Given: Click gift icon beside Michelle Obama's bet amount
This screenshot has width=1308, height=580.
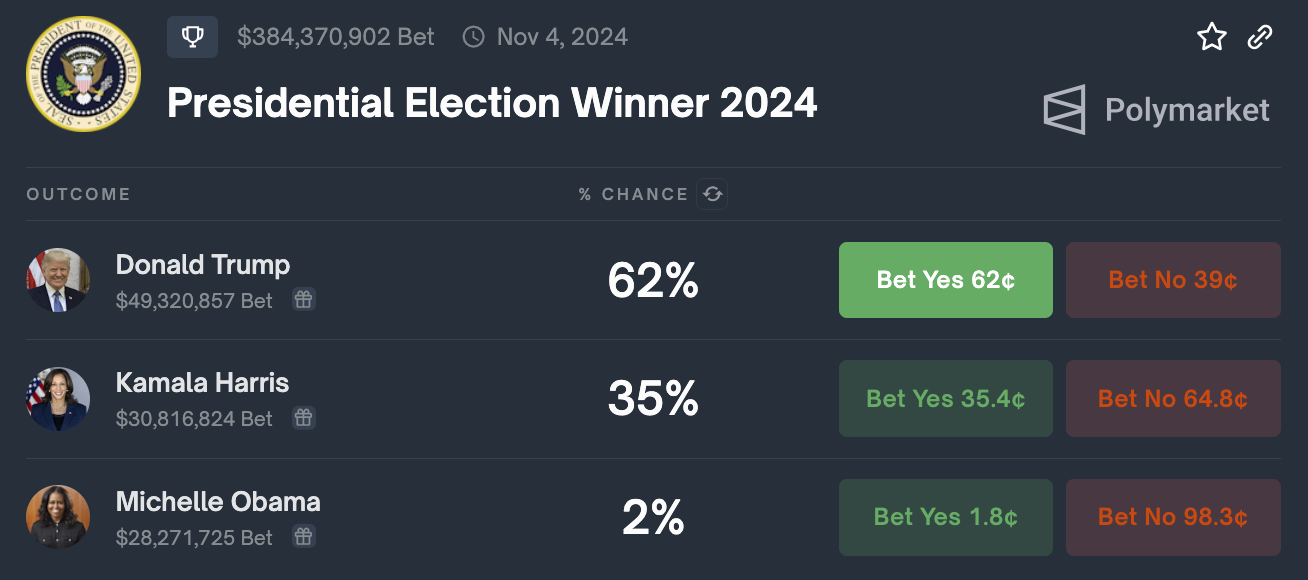Looking at the screenshot, I should 304,537.
